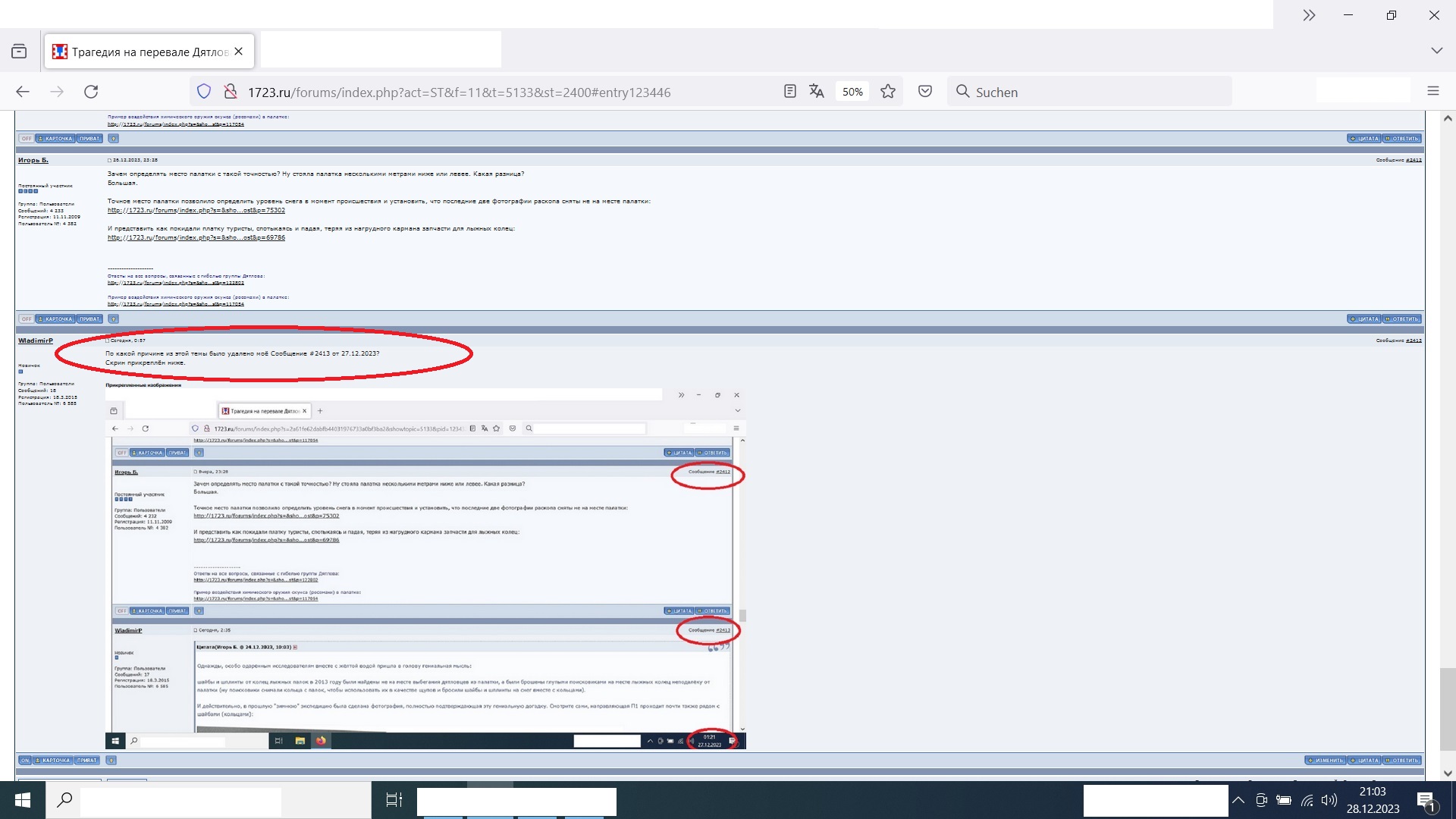Click КАРТОЧКА under Игорь Б.'s 23:28 post
This screenshot has width=1456, height=819.
tap(55, 319)
